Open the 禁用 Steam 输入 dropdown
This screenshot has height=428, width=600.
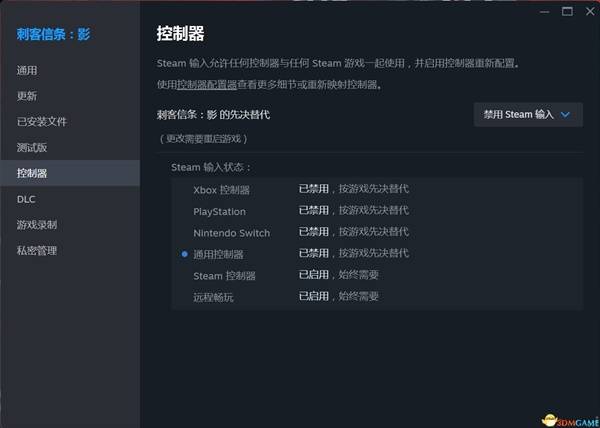[x=528, y=114]
